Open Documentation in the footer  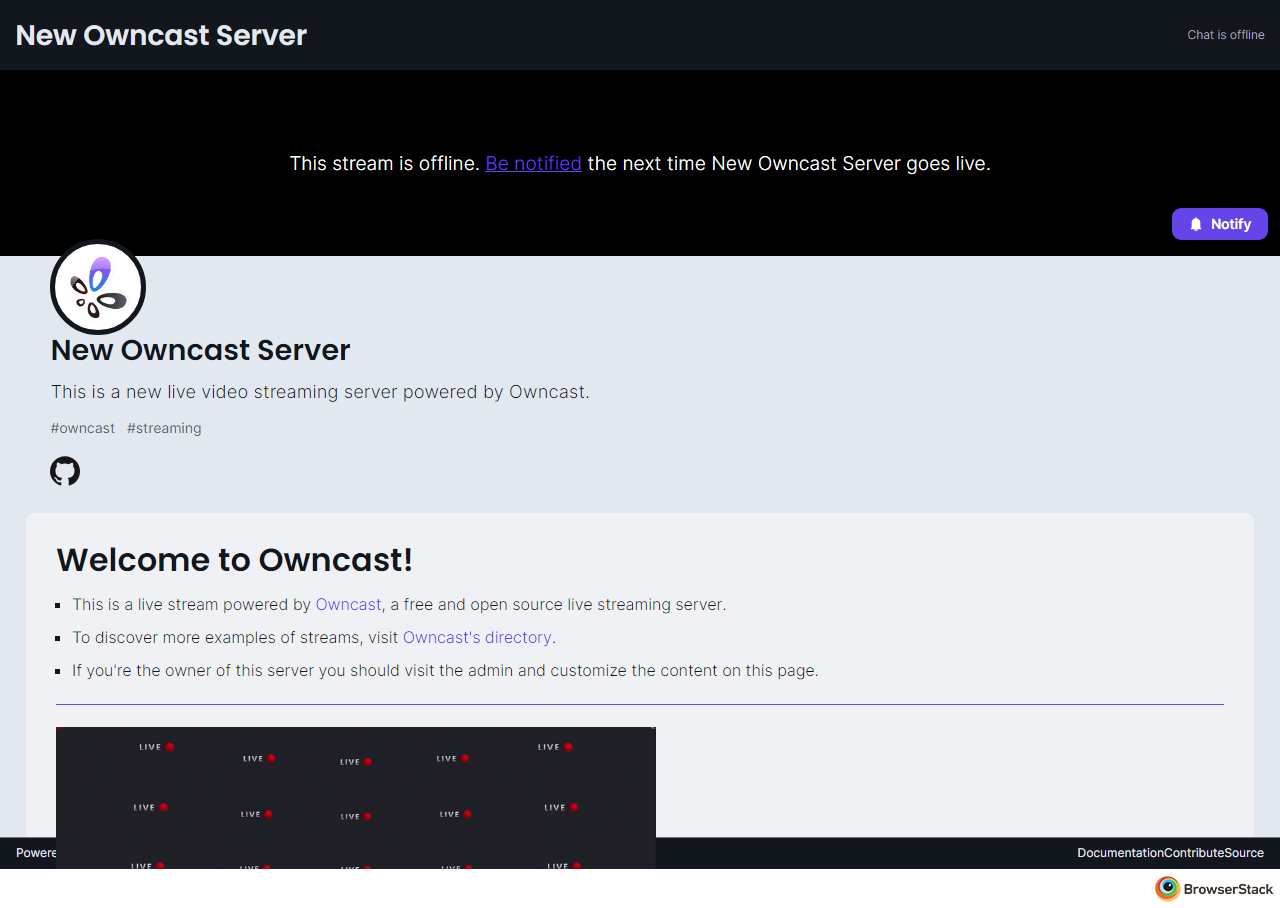pyautogui.click(x=1120, y=853)
